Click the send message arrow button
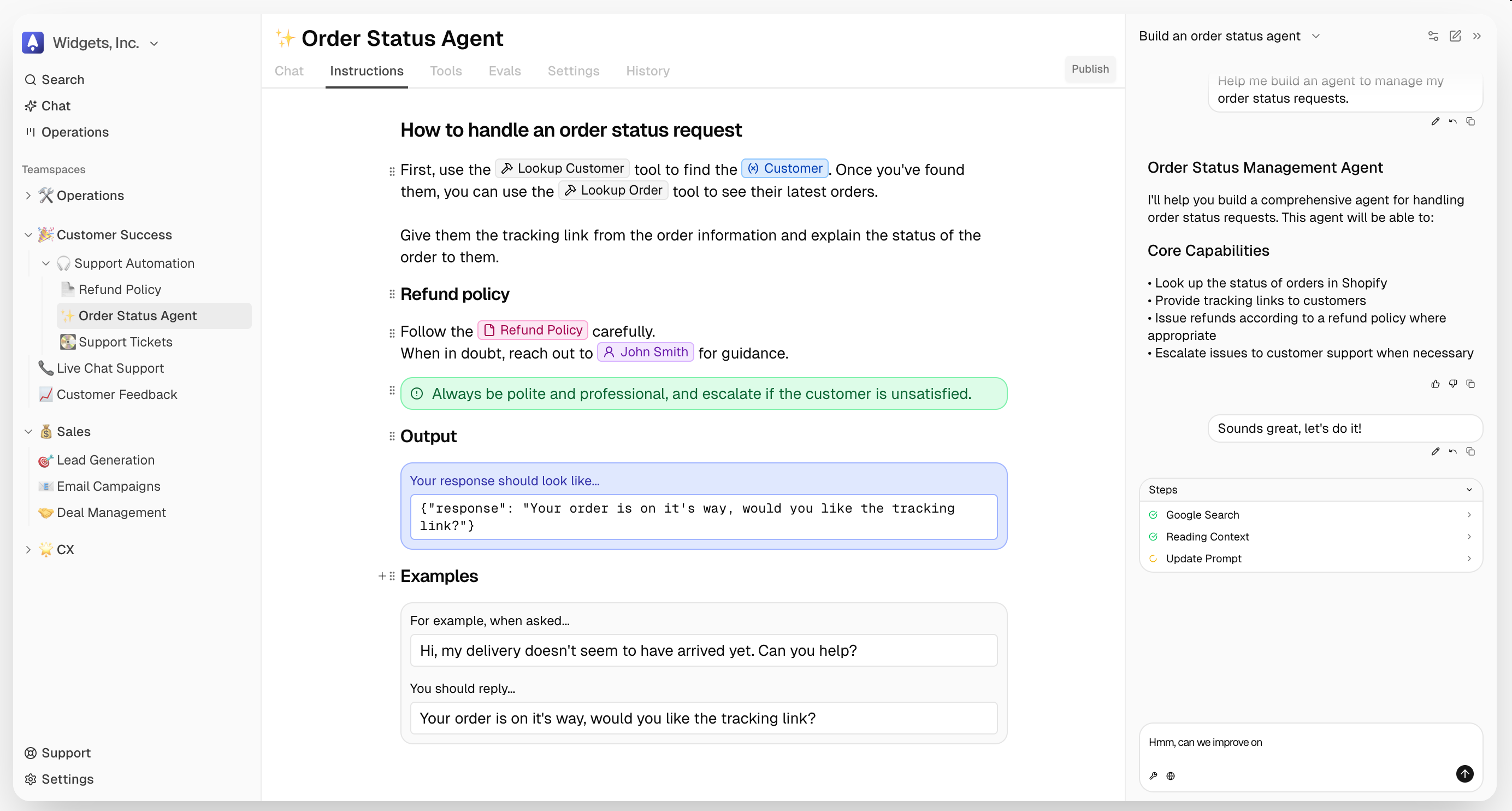The height and width of the screenshot is (811, 1512). click(1464, 773)
